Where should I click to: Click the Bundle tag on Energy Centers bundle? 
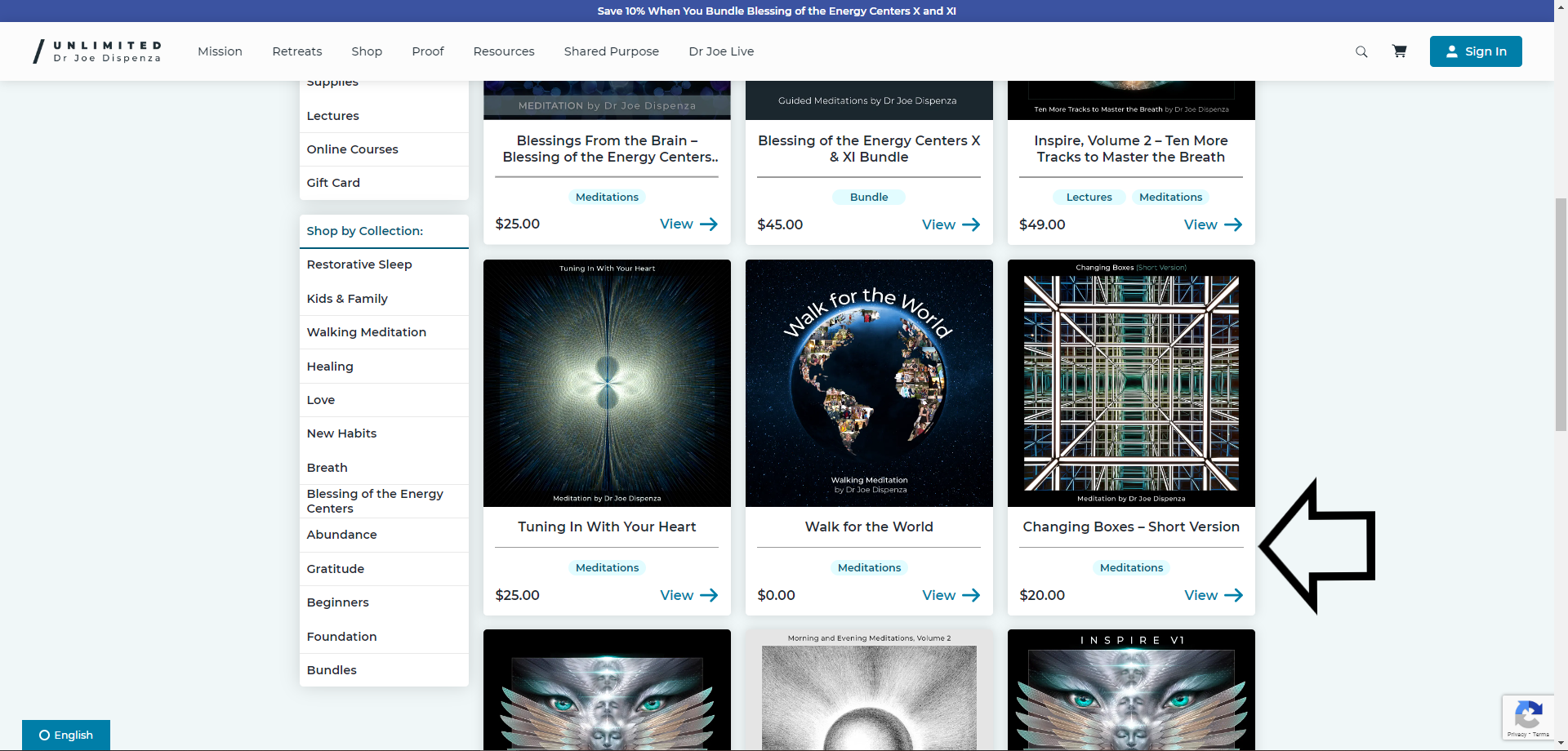(869, 197)
